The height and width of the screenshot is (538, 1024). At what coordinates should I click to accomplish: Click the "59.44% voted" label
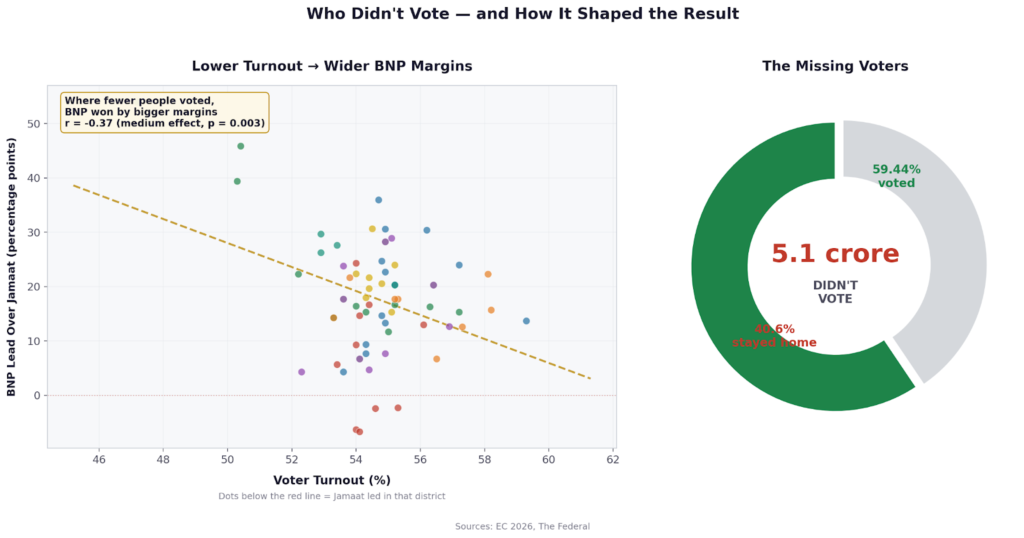click(896, 176)
